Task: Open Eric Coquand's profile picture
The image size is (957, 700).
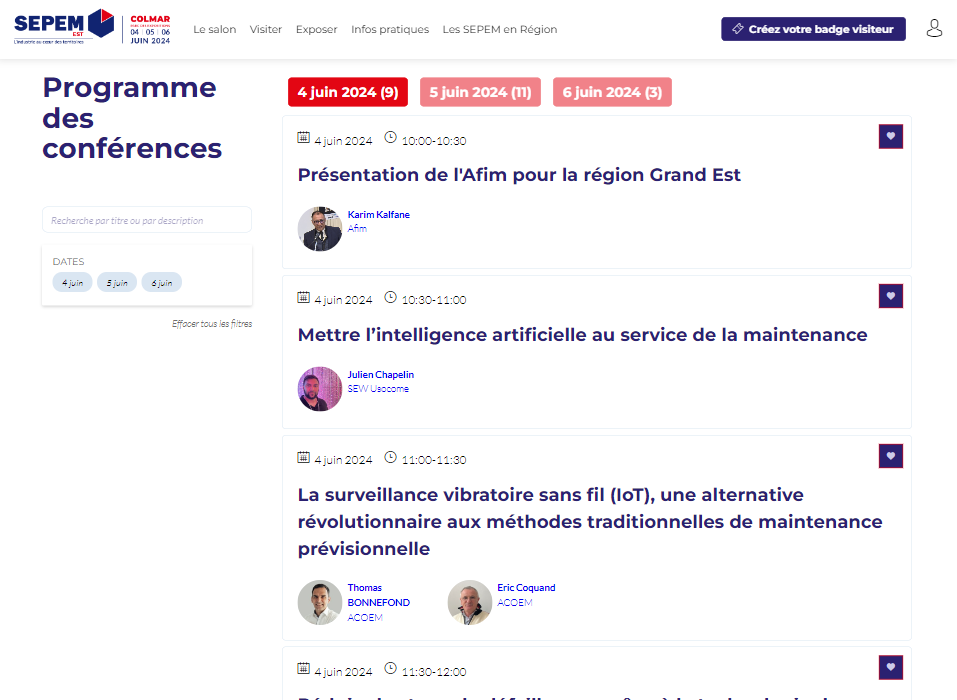Action: click(x=470, y=603)
